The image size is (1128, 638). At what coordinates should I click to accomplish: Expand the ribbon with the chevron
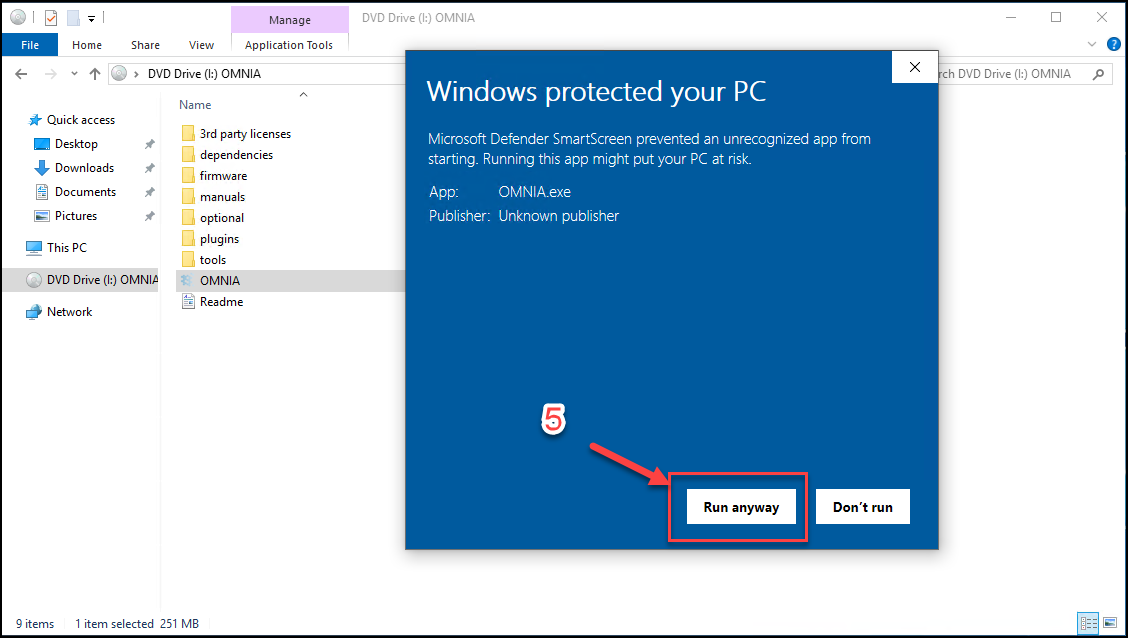[1092, 45]
